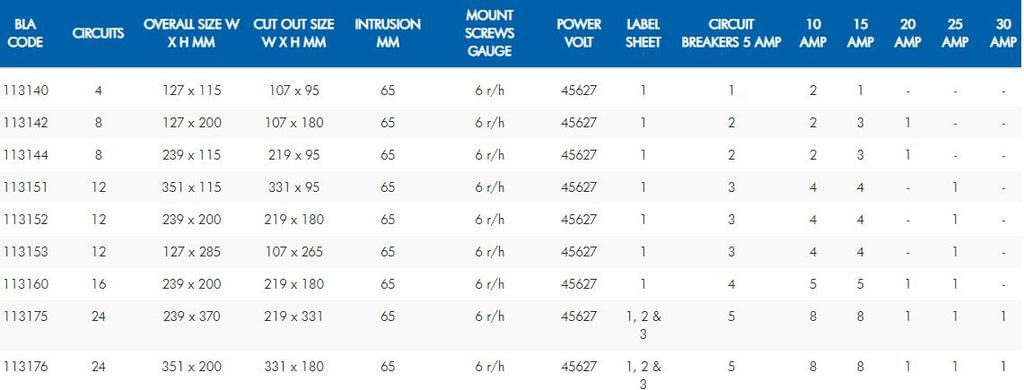Click the 351 x 115 overall size cell
The image size is (1024, 390).
(191, 187)
